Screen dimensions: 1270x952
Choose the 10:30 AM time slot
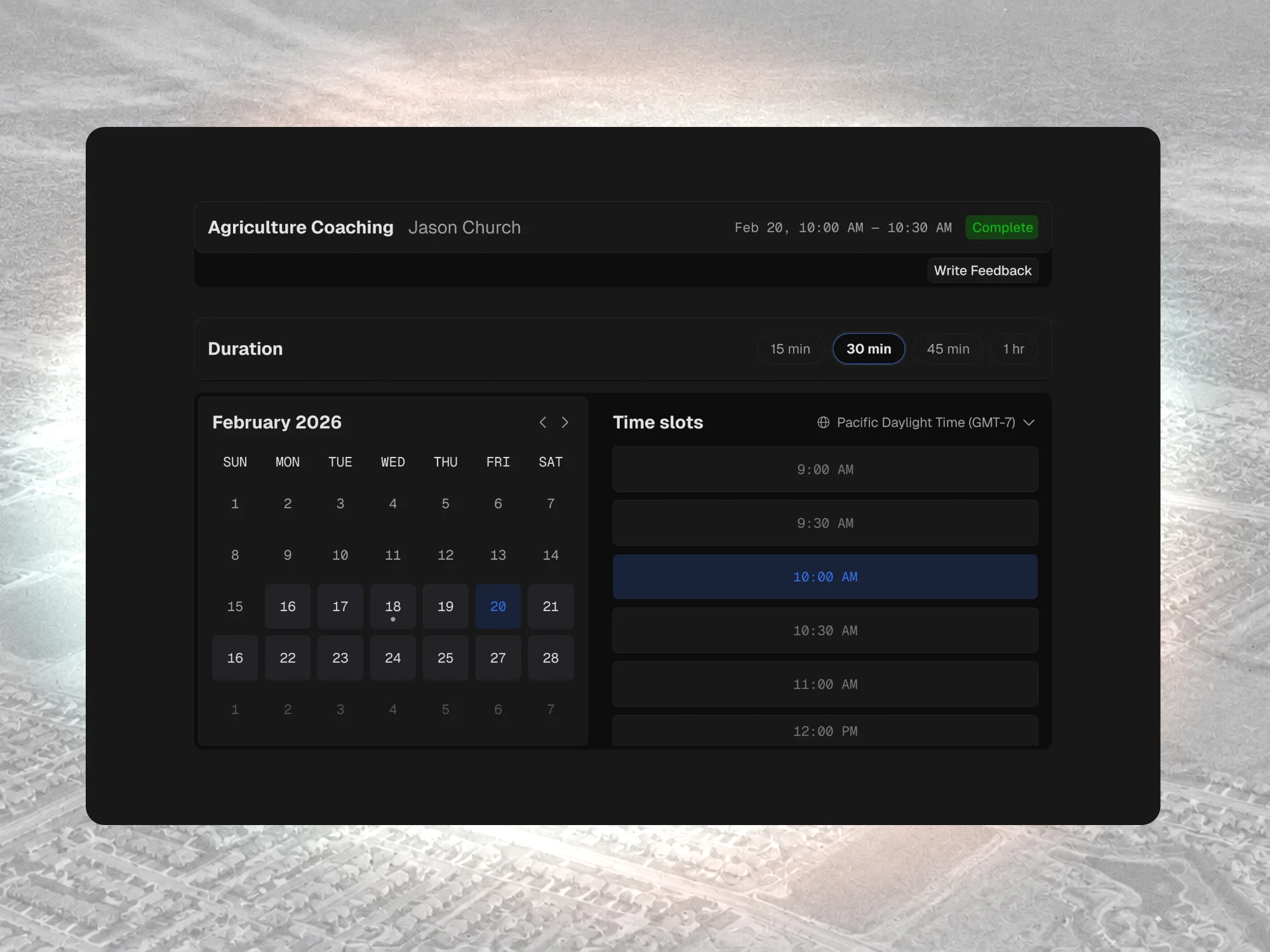pos(825,630)
